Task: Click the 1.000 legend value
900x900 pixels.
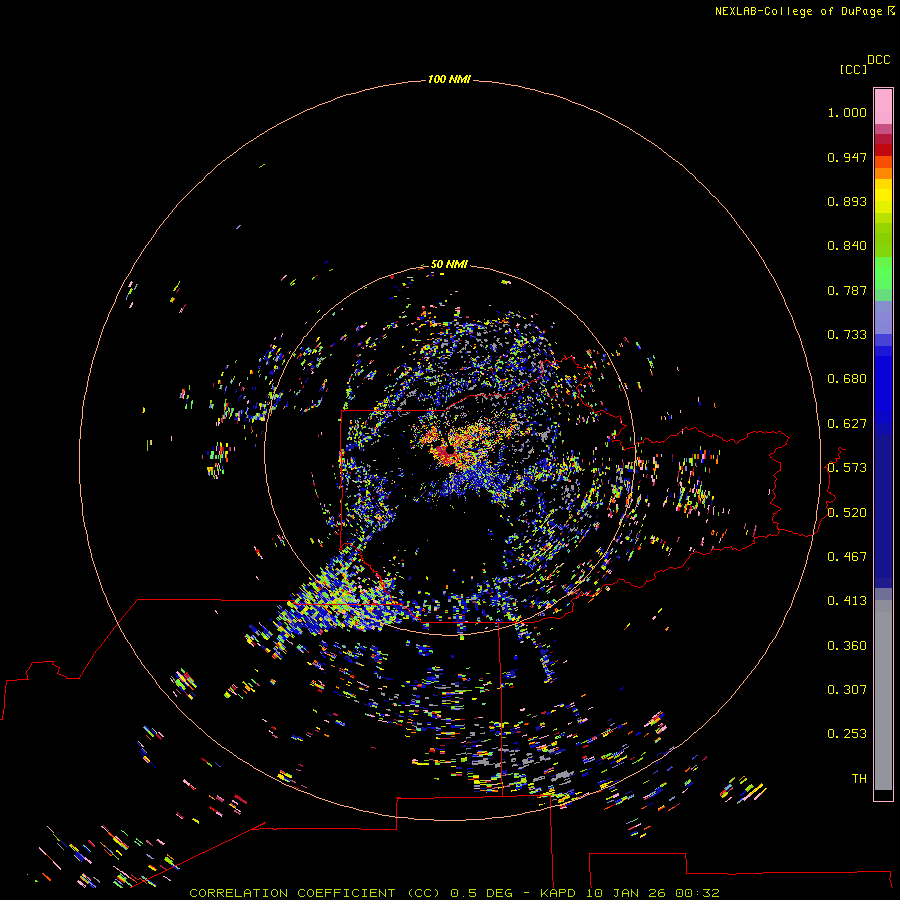Action: pos(847,112)
